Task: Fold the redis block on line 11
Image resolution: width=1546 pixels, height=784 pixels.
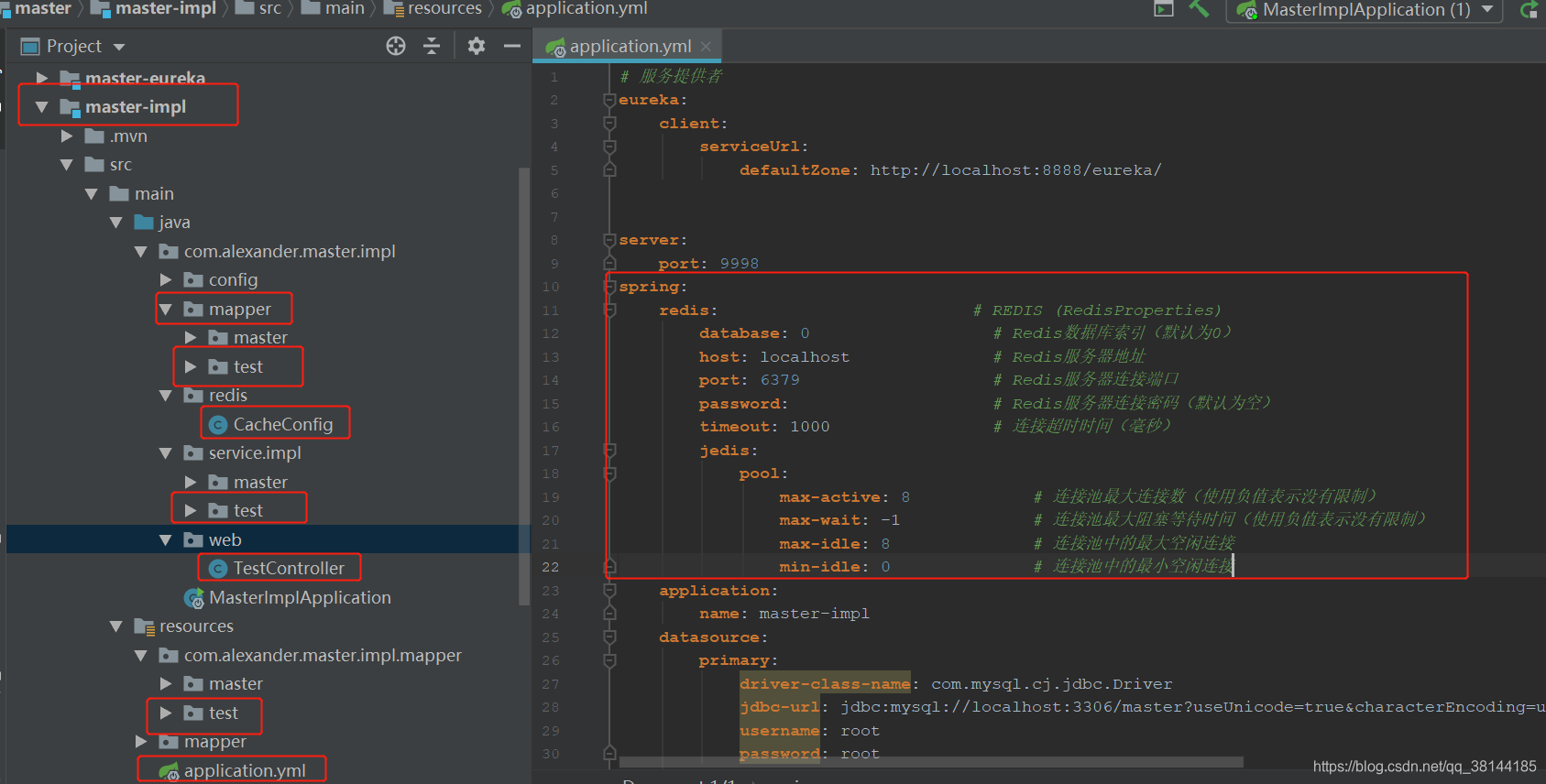Action: click(x=609, y=310)
